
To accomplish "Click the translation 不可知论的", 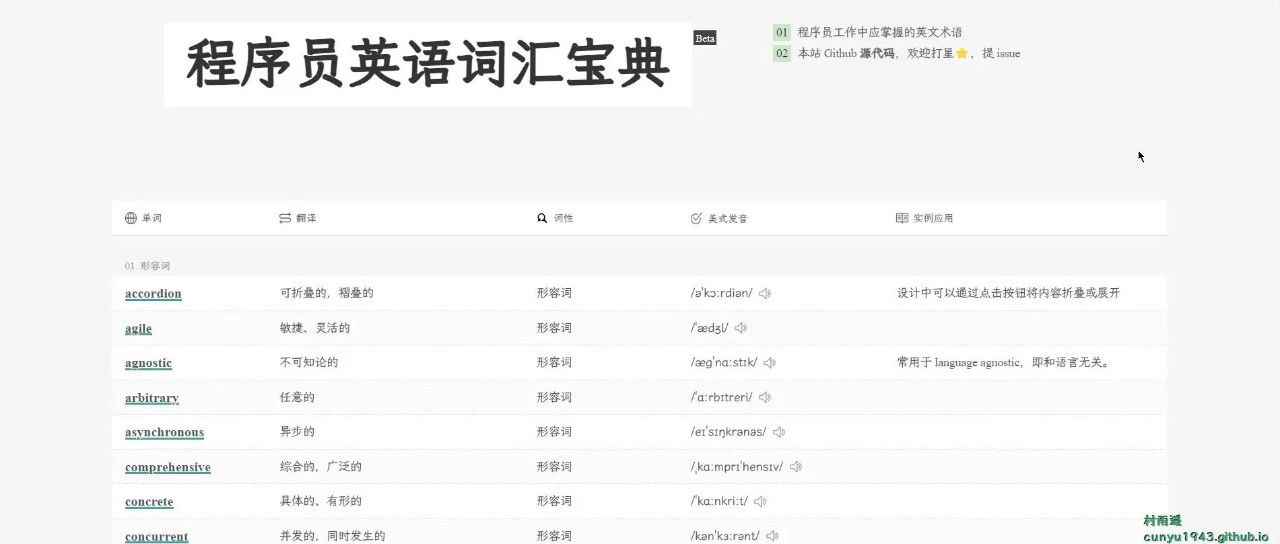I will click(x=308, y=362).
